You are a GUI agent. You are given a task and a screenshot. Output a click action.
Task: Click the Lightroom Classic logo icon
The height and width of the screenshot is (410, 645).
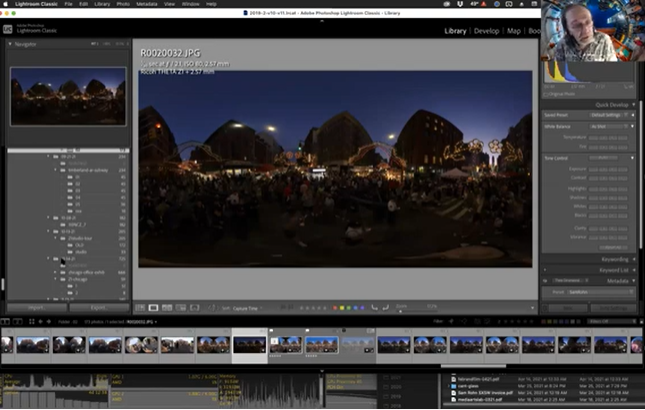[x=8, y=29]
